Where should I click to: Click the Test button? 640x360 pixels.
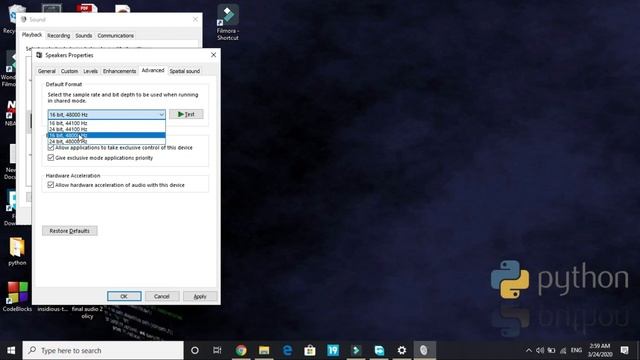click(186, 114)
